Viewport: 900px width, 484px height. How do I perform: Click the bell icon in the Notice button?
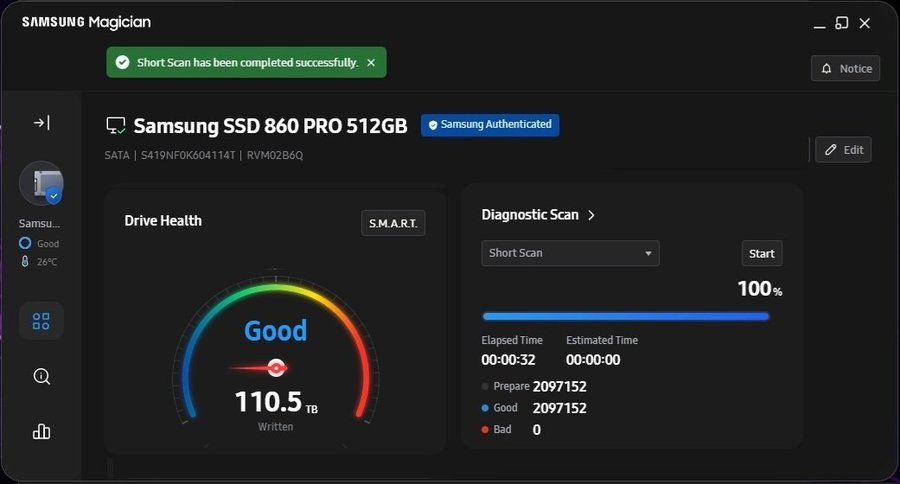pos(826,68)
